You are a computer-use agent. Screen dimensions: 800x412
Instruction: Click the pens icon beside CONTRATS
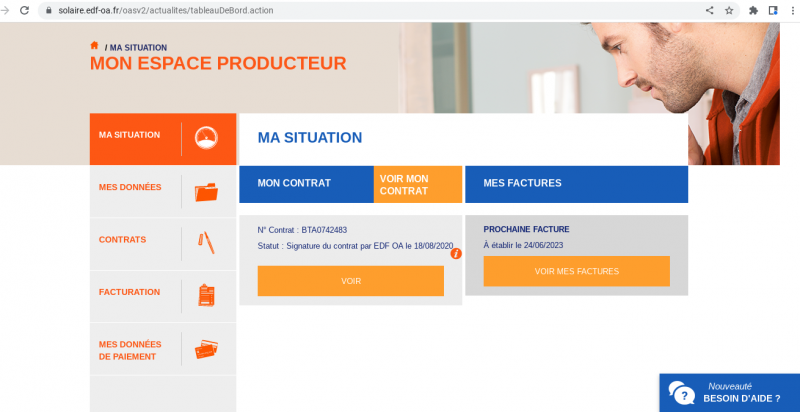206,242
